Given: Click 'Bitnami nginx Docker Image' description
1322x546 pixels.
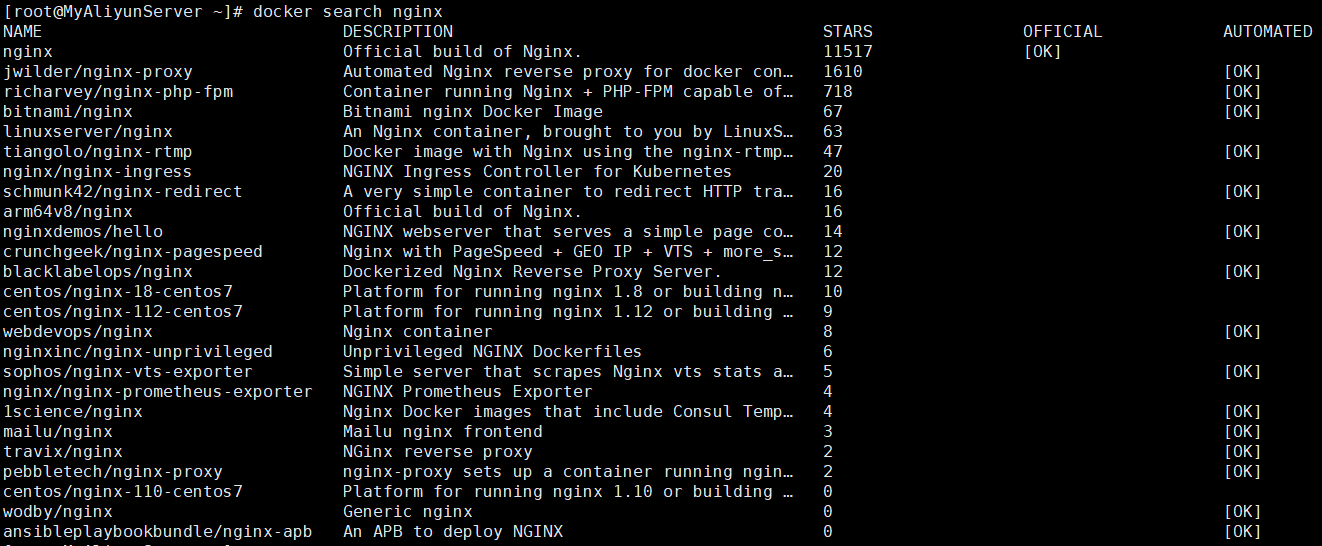Looking at the screenshot, I should coord(473,111).
